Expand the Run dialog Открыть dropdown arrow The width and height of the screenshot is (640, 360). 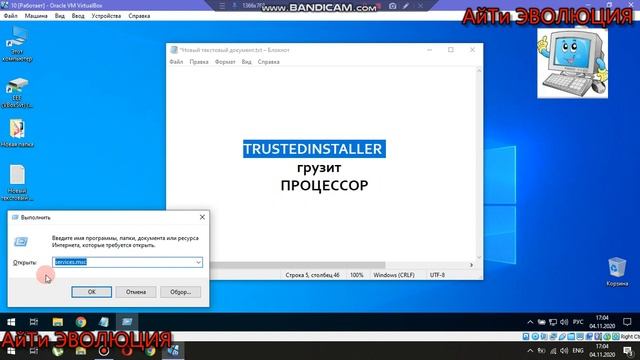[x=198, y=262]
